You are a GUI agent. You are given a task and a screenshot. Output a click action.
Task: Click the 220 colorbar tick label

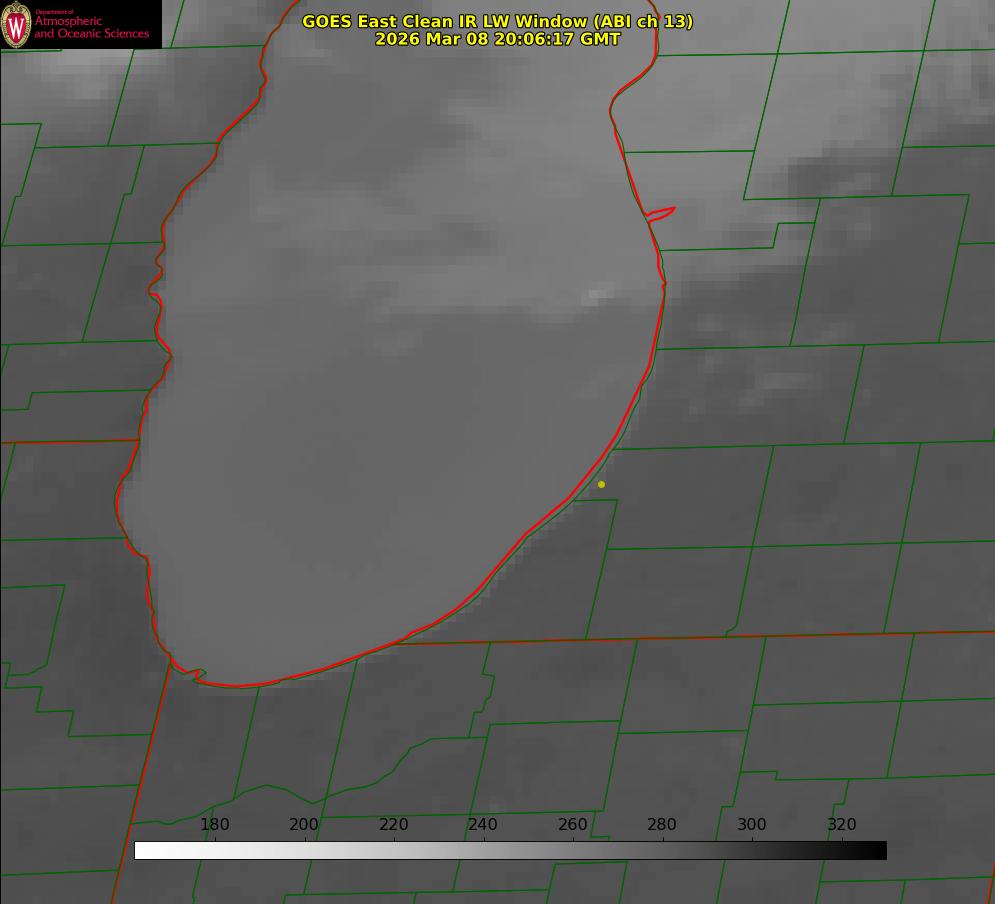coord(394,825)
